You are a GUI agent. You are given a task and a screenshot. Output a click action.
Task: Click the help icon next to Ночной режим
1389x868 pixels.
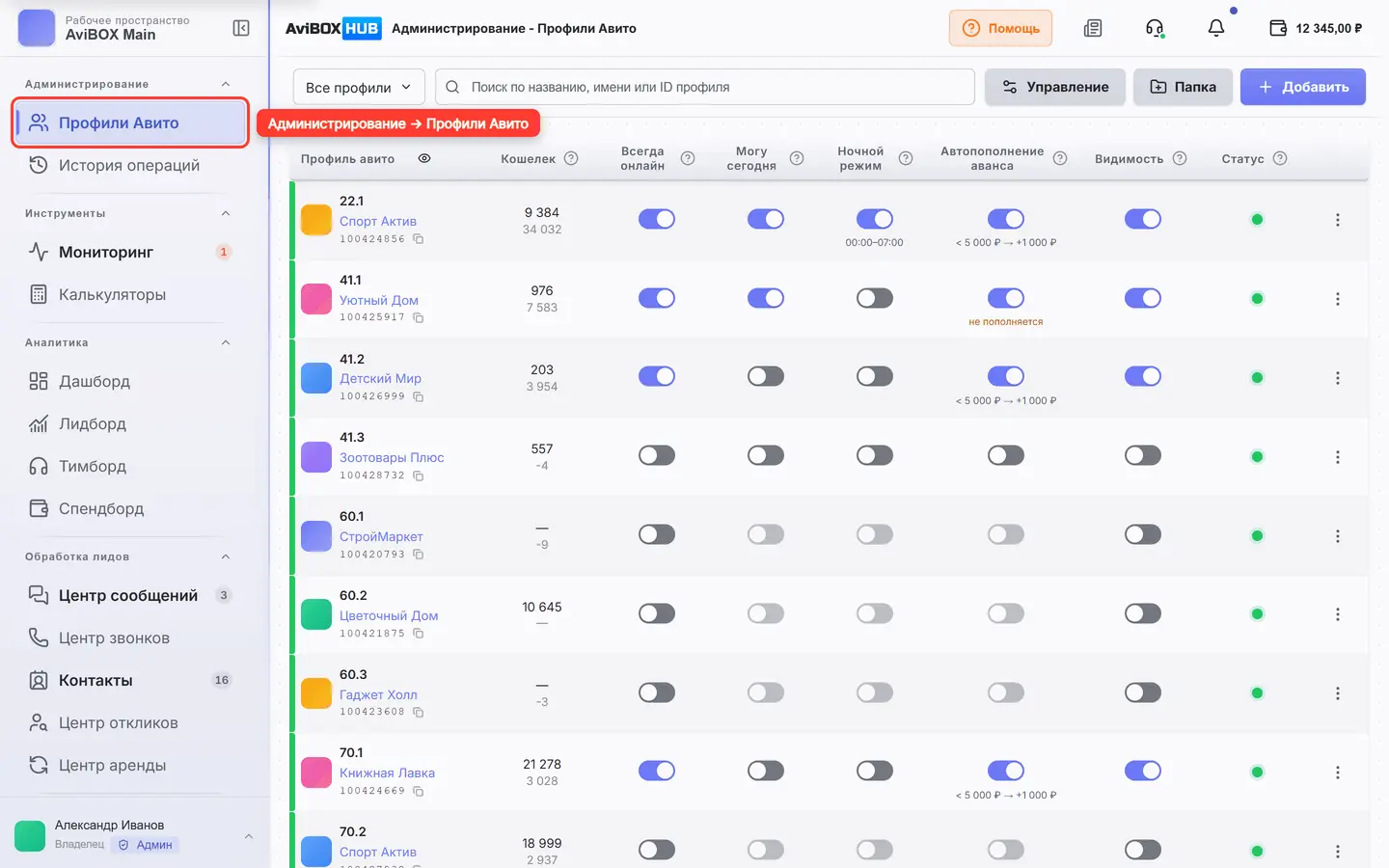pos(906,158)
